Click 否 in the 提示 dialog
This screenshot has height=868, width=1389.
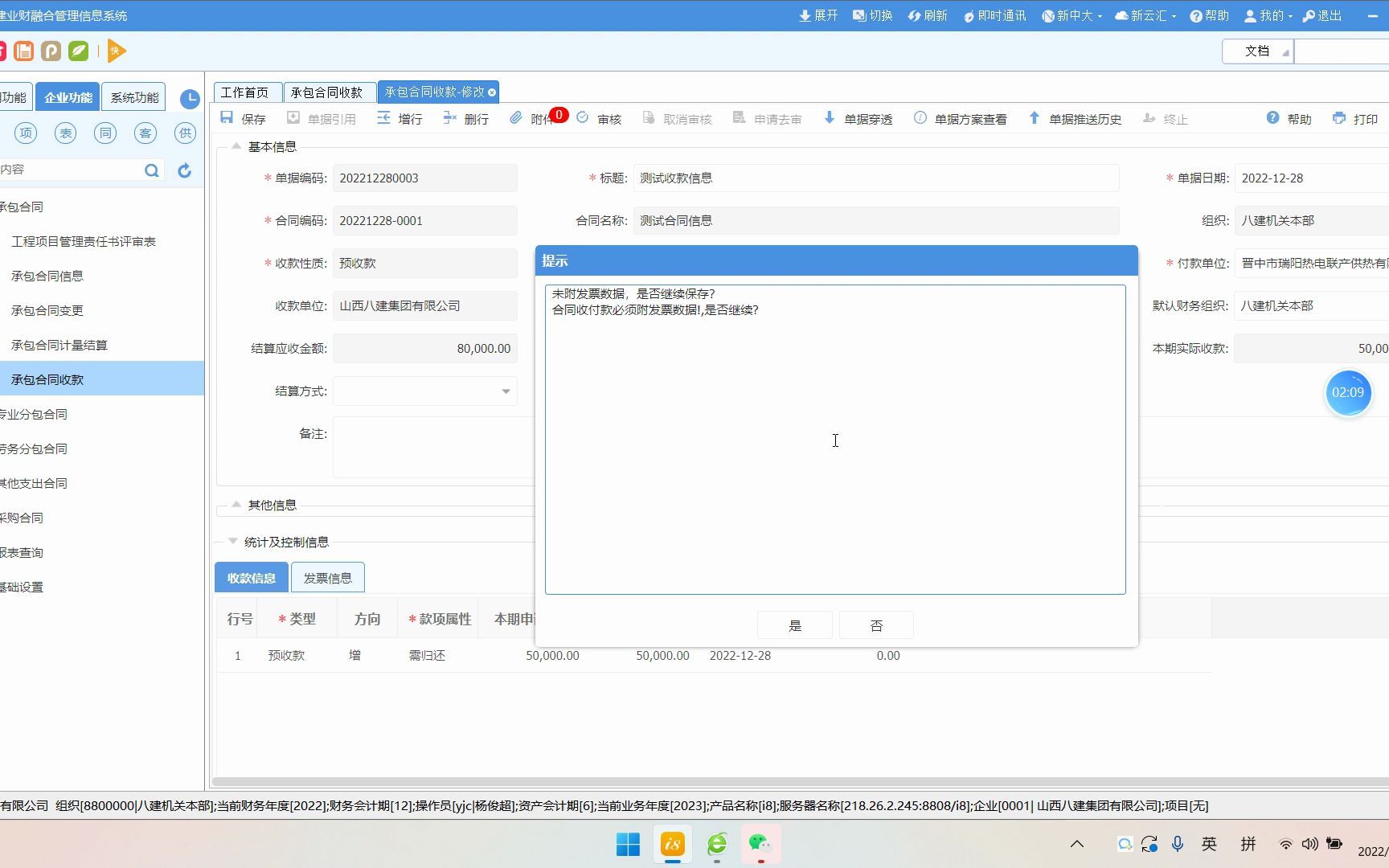pyautogui.click(x=876, y=625)
